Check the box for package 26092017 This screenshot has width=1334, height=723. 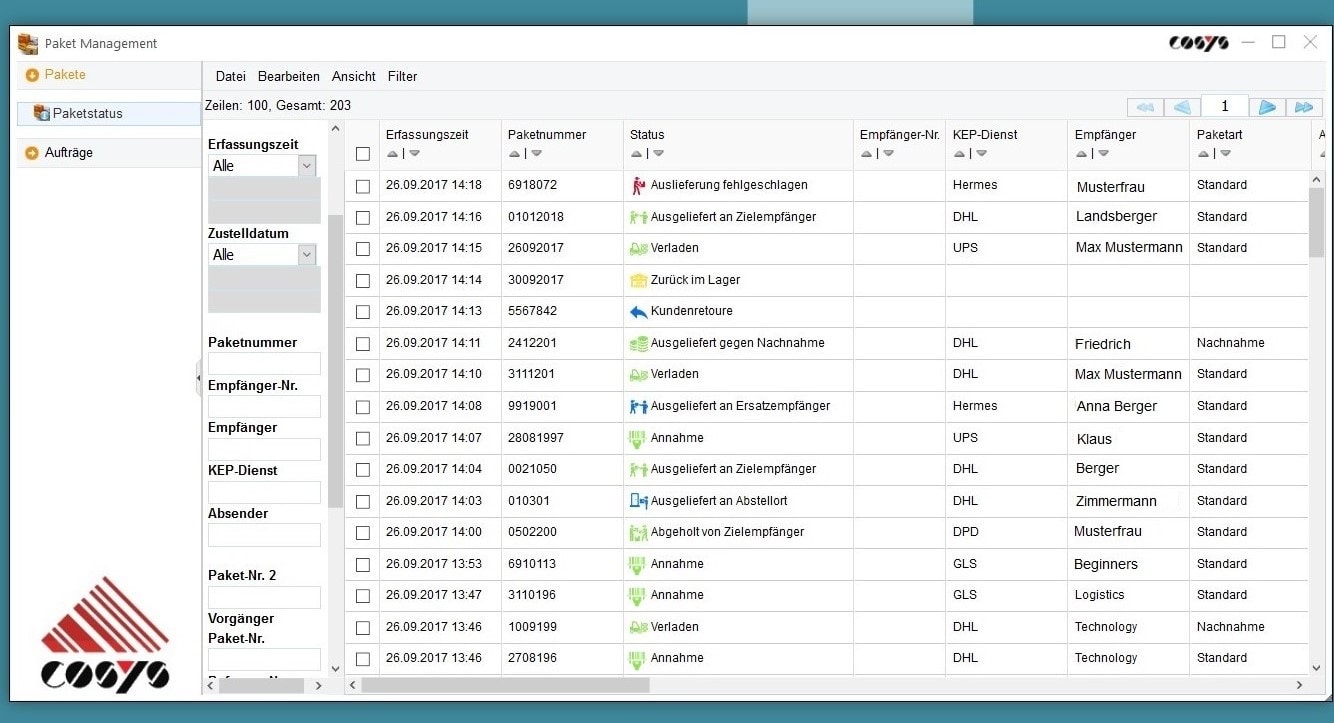pos(363,249)
